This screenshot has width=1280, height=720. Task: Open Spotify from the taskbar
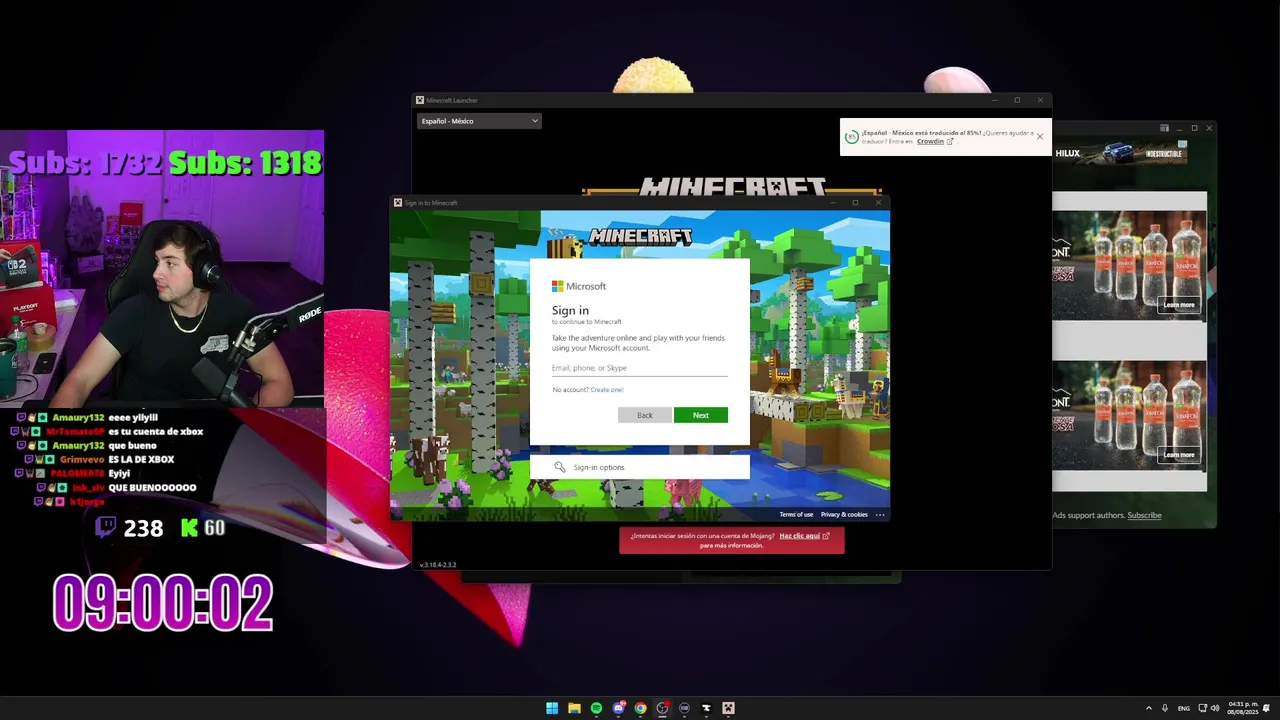click(x=596, y=708)
